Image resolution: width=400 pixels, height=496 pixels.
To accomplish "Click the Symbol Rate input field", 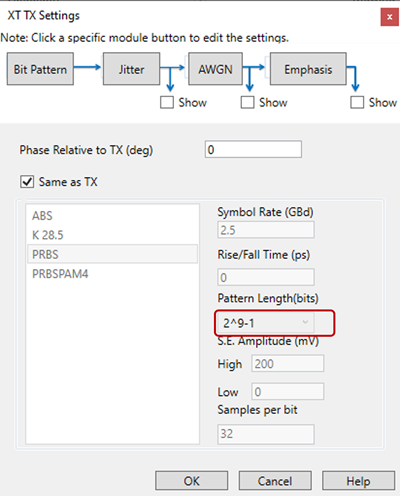I will click(x=266, y=230).
